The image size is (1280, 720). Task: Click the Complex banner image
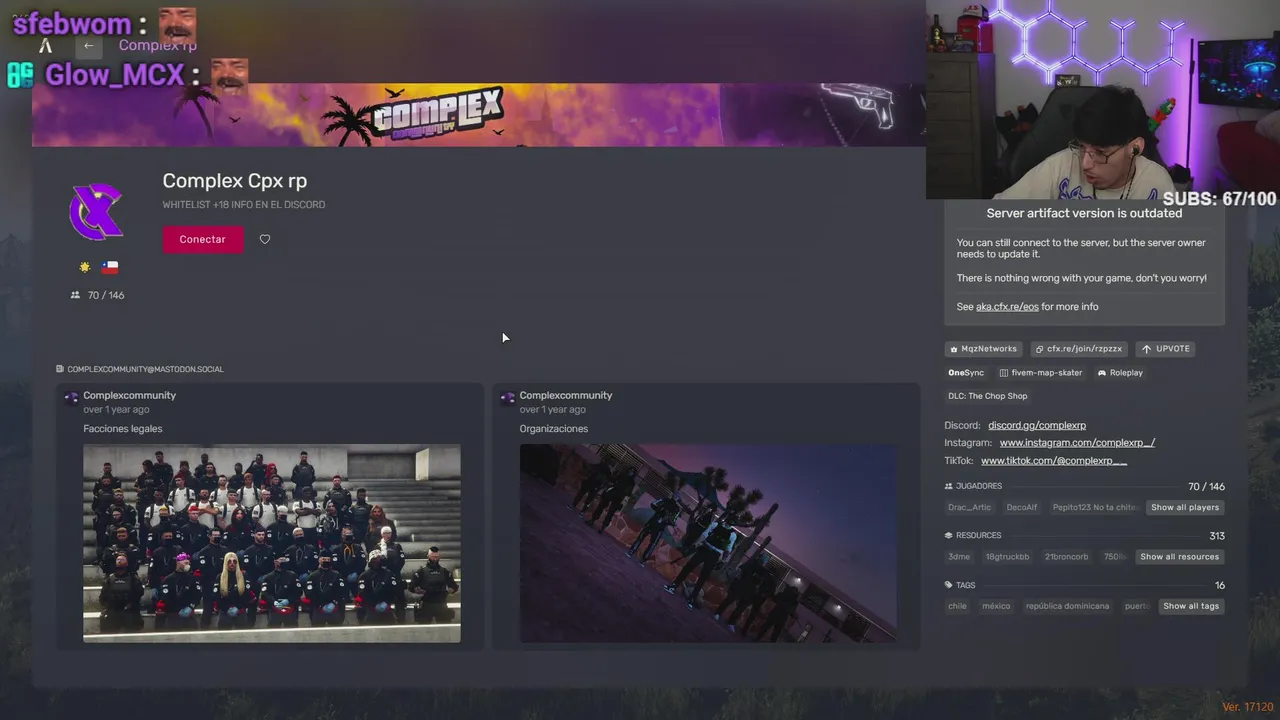[478, 115]
